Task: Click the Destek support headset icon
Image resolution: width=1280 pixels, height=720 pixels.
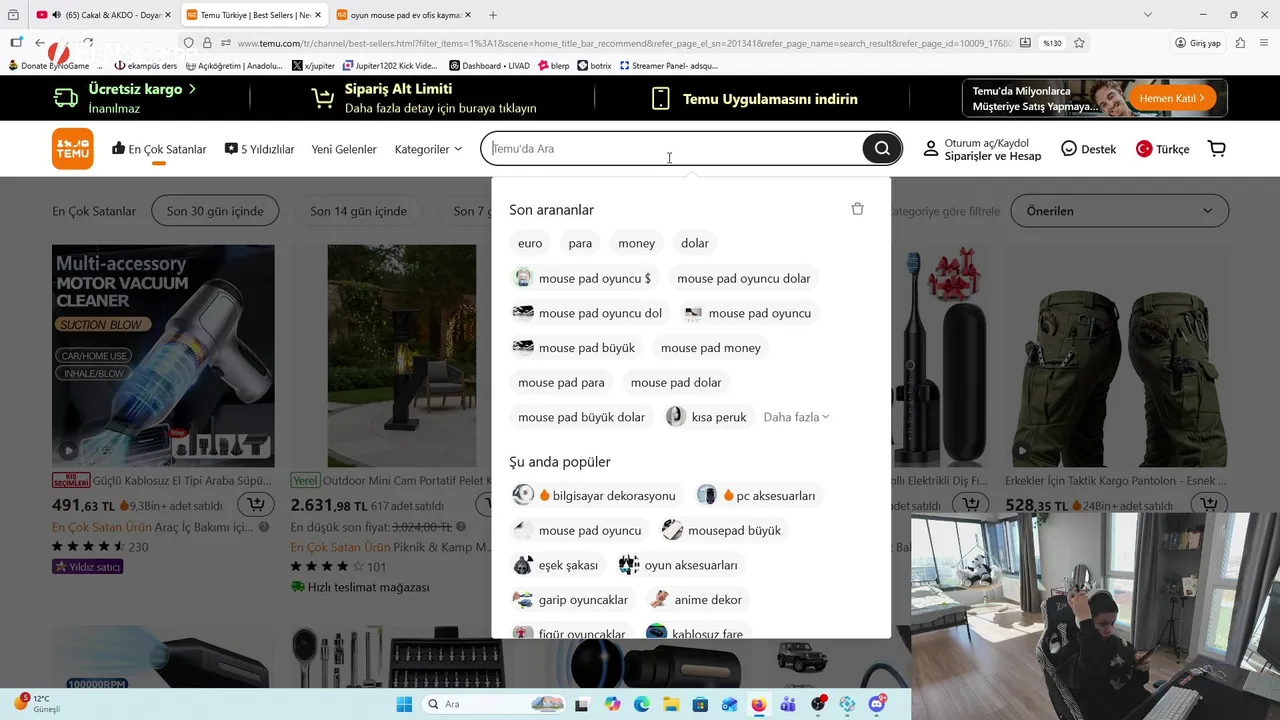Action: (1069, 149)
